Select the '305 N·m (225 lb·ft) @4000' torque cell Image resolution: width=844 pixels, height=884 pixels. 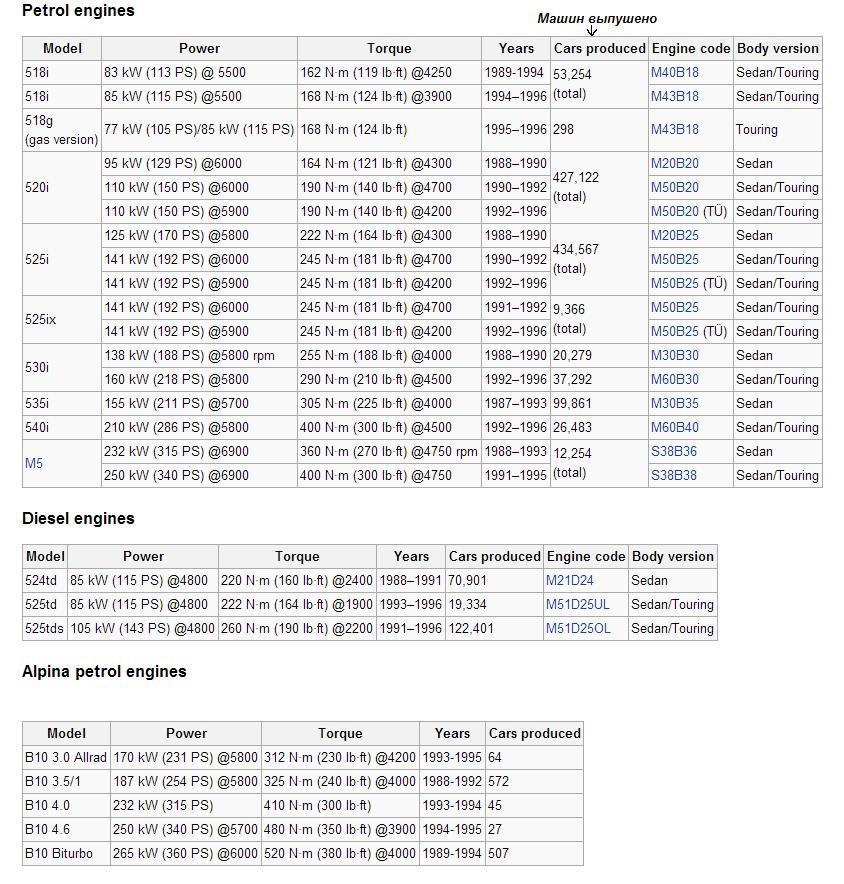(389, 404)
